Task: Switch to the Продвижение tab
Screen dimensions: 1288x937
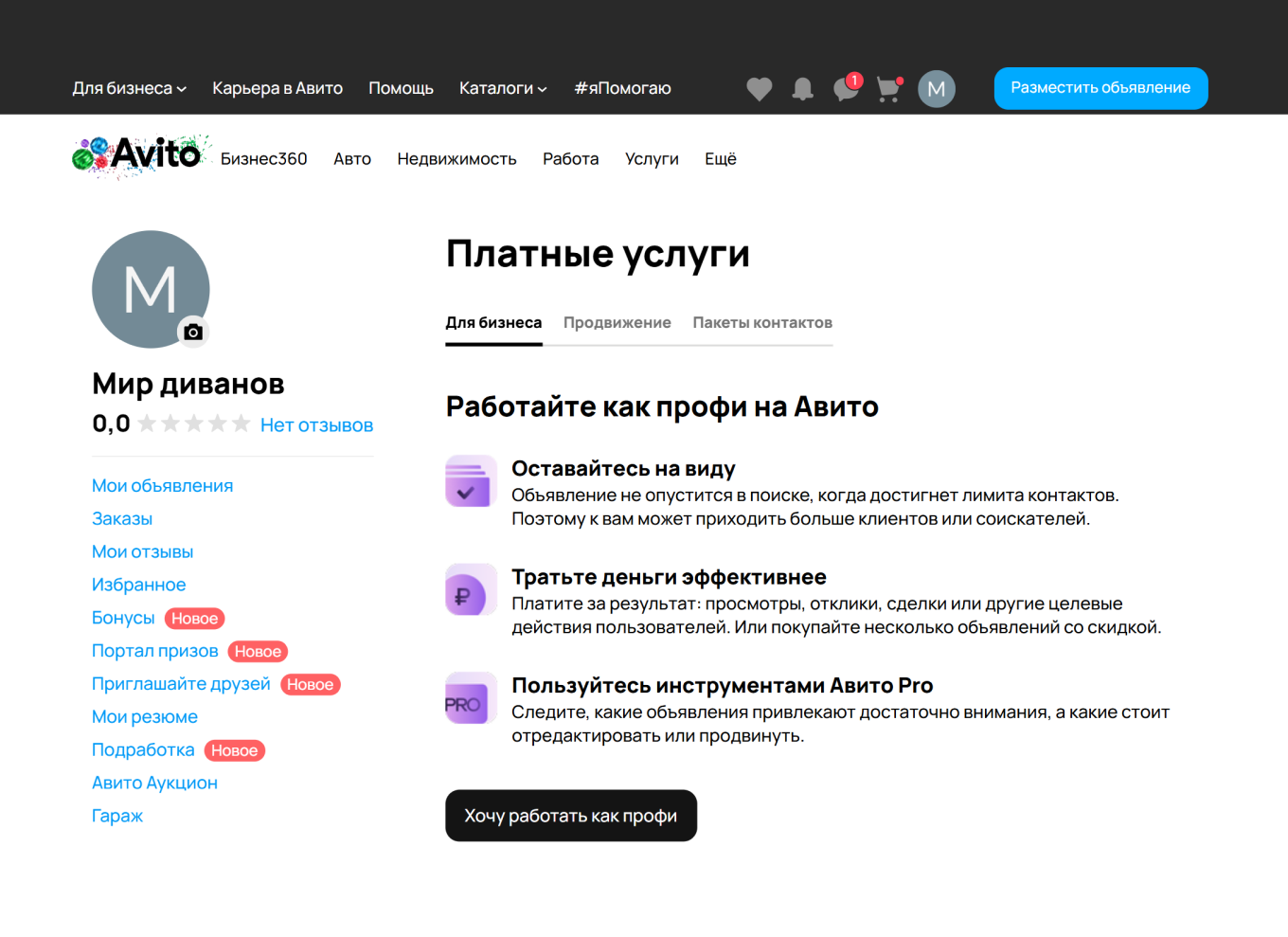Action: (617, 322)
